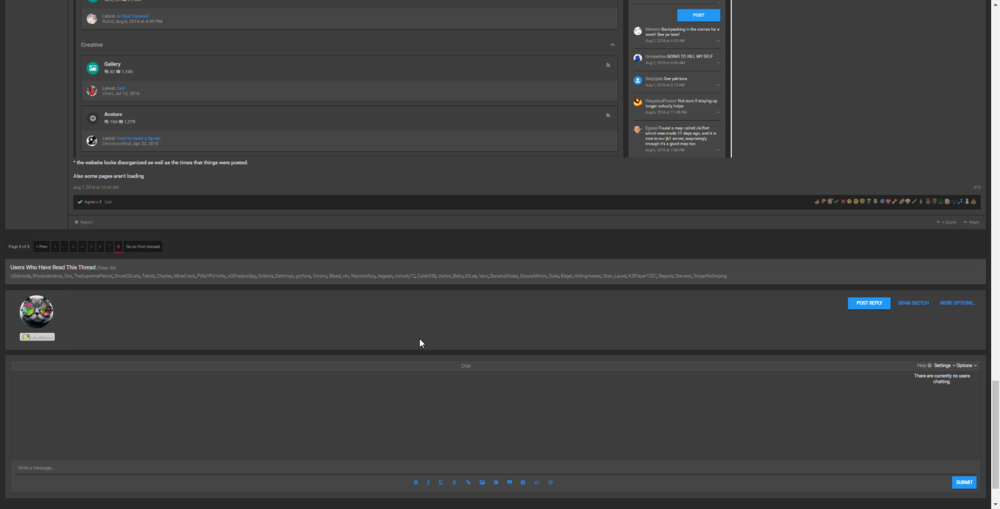Click your avatar beside reply box
Image resolution: width=1000 pixels, height=509 pixels.
[36, 311]
